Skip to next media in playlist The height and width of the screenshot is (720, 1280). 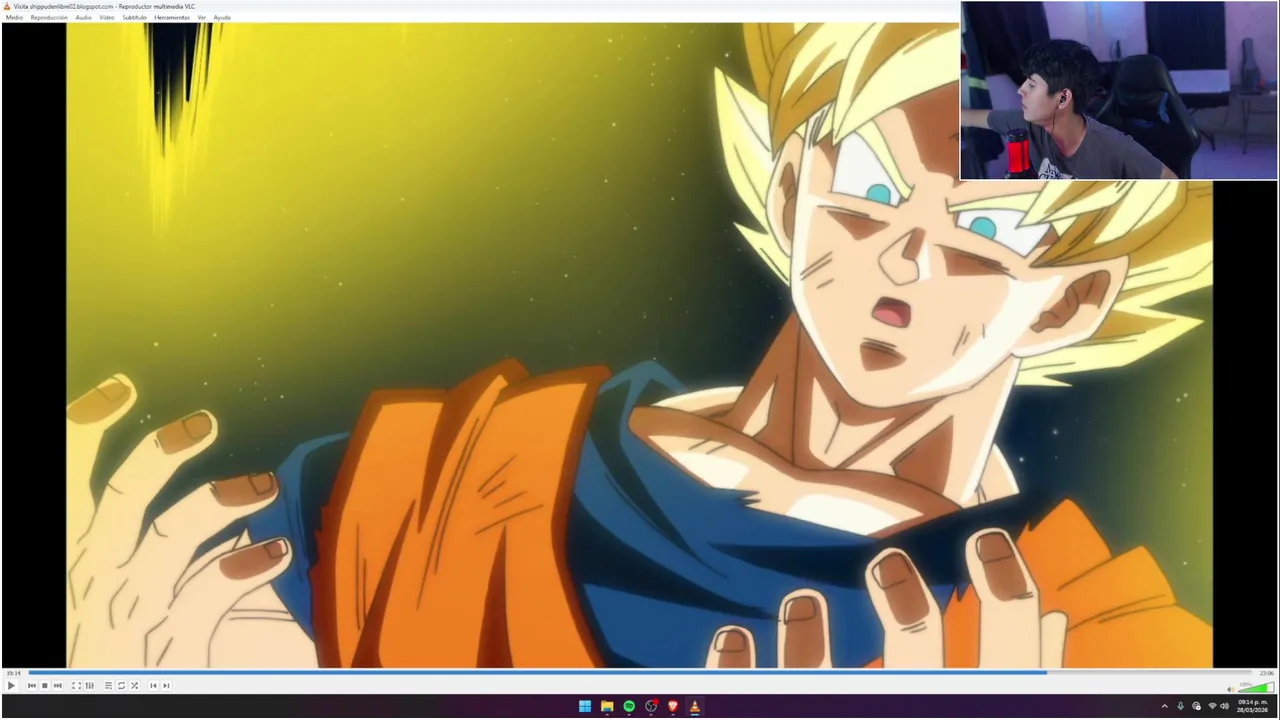[57, 685]
